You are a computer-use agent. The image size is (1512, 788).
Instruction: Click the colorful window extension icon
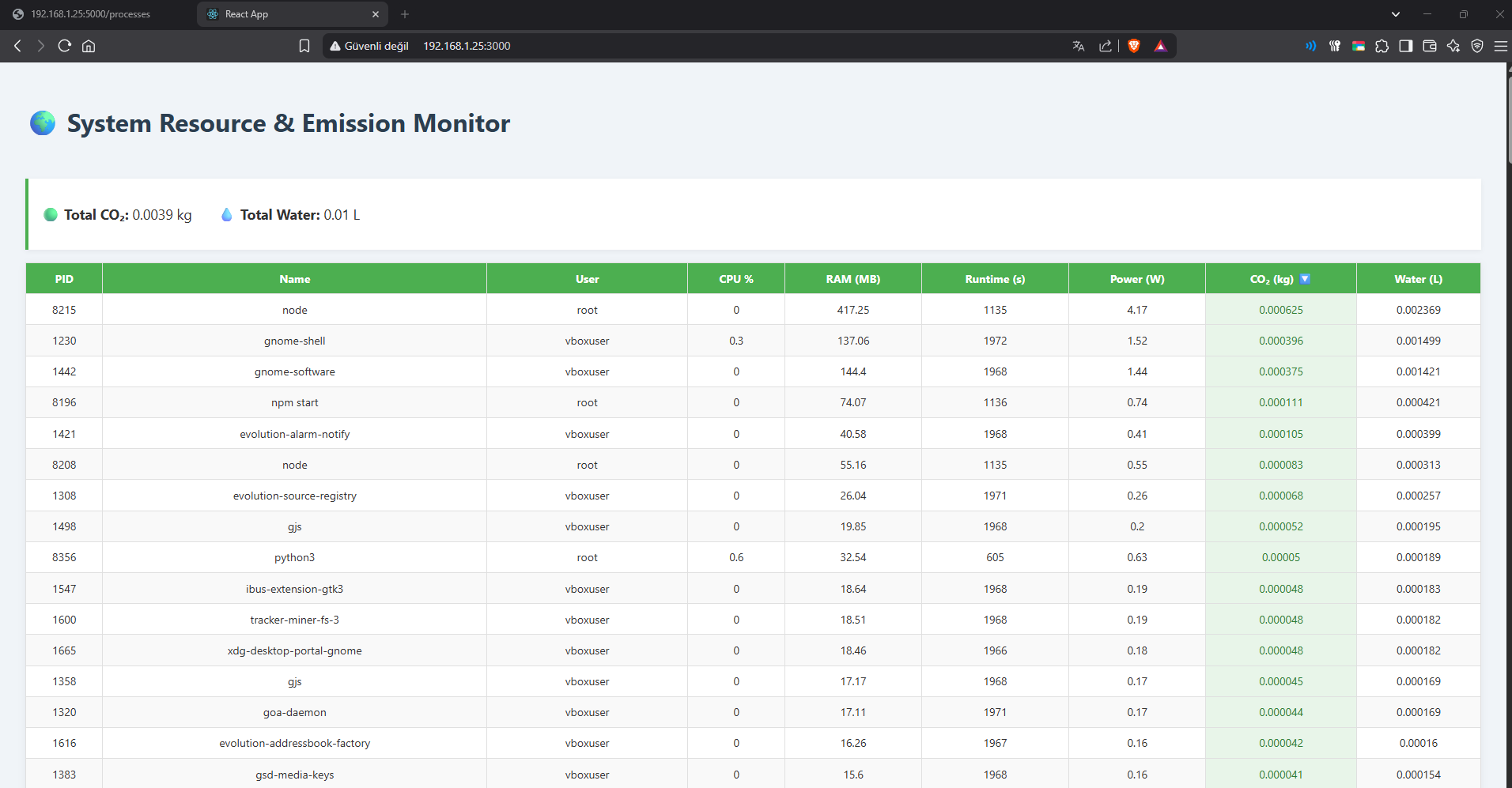click(1359, 46)
